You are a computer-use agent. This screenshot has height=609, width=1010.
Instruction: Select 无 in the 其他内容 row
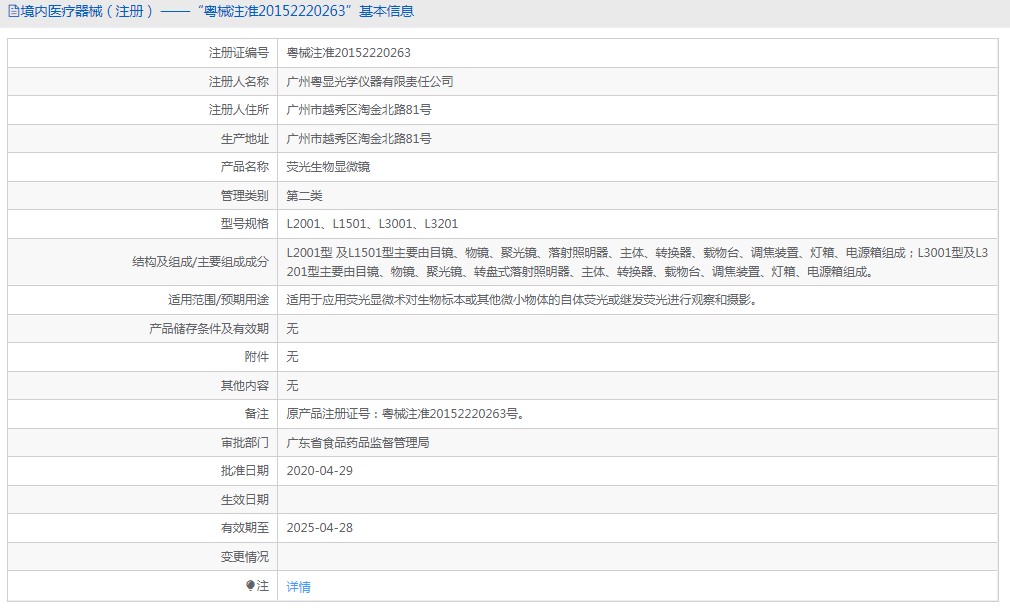tap(292, 385)
